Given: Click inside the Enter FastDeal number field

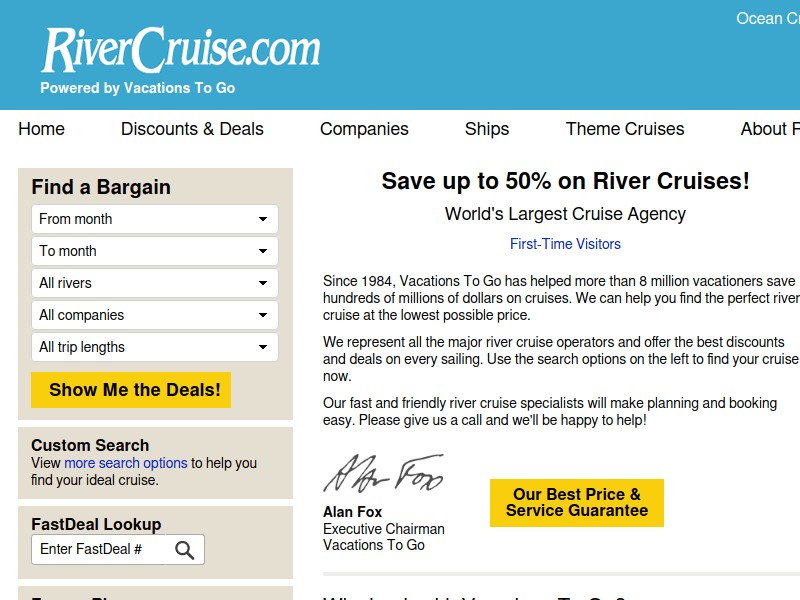Looking at the screenshot, I should coord(100,549).
